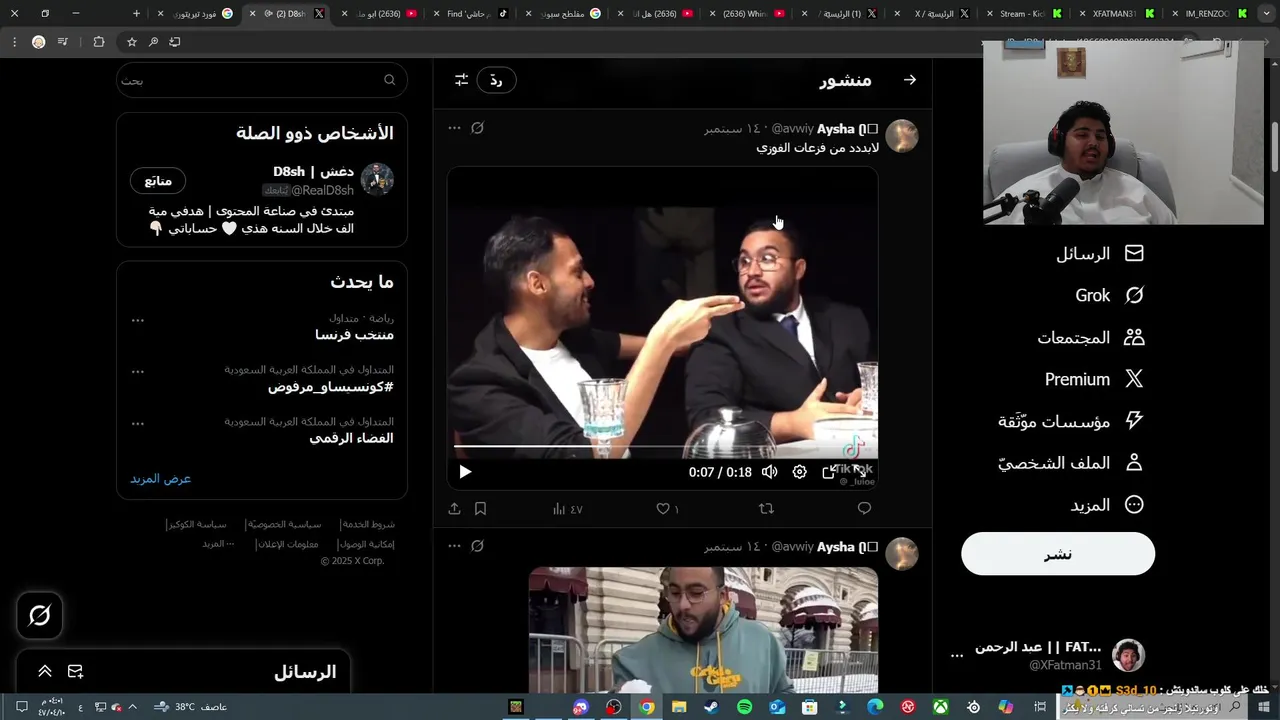Open مؤسسات موثقة verified orgs nav item

tap(1071, 421)
